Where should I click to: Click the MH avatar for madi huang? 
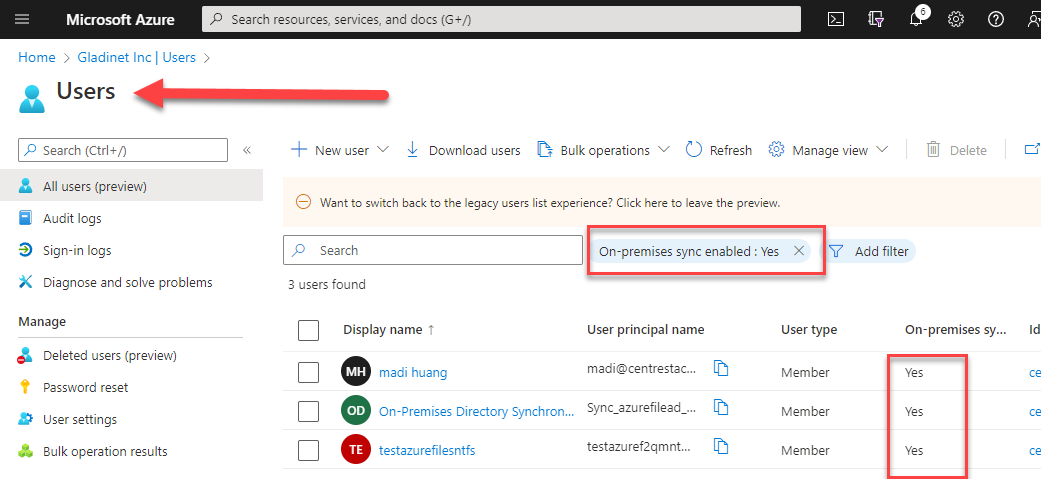356,372
